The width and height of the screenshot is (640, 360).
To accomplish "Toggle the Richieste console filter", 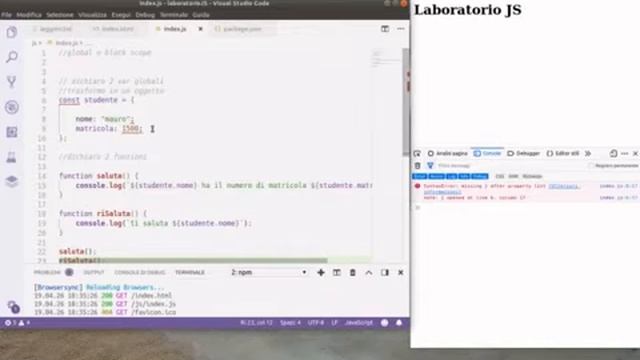I will click(x=532, y=176).
